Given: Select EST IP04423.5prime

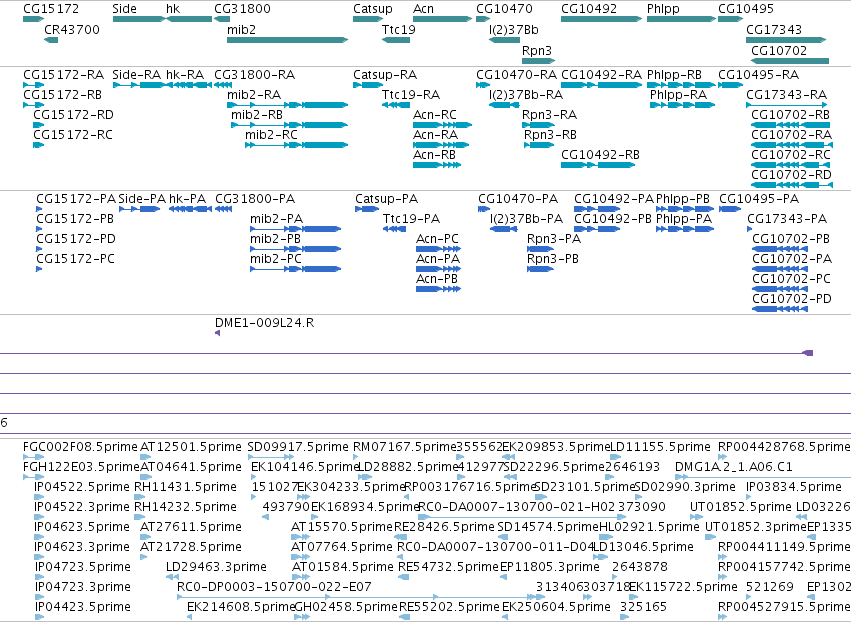Looking at the screenshot, I should coord(82,607).
